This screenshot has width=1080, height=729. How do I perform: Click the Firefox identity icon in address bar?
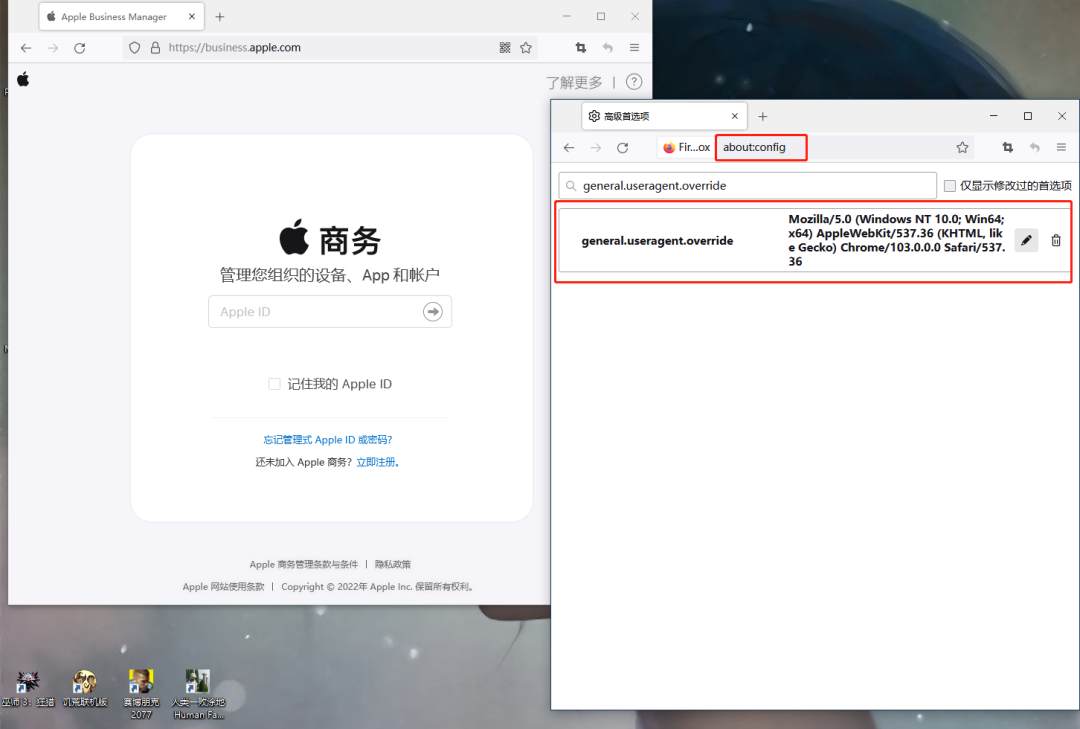pos(686,147)
